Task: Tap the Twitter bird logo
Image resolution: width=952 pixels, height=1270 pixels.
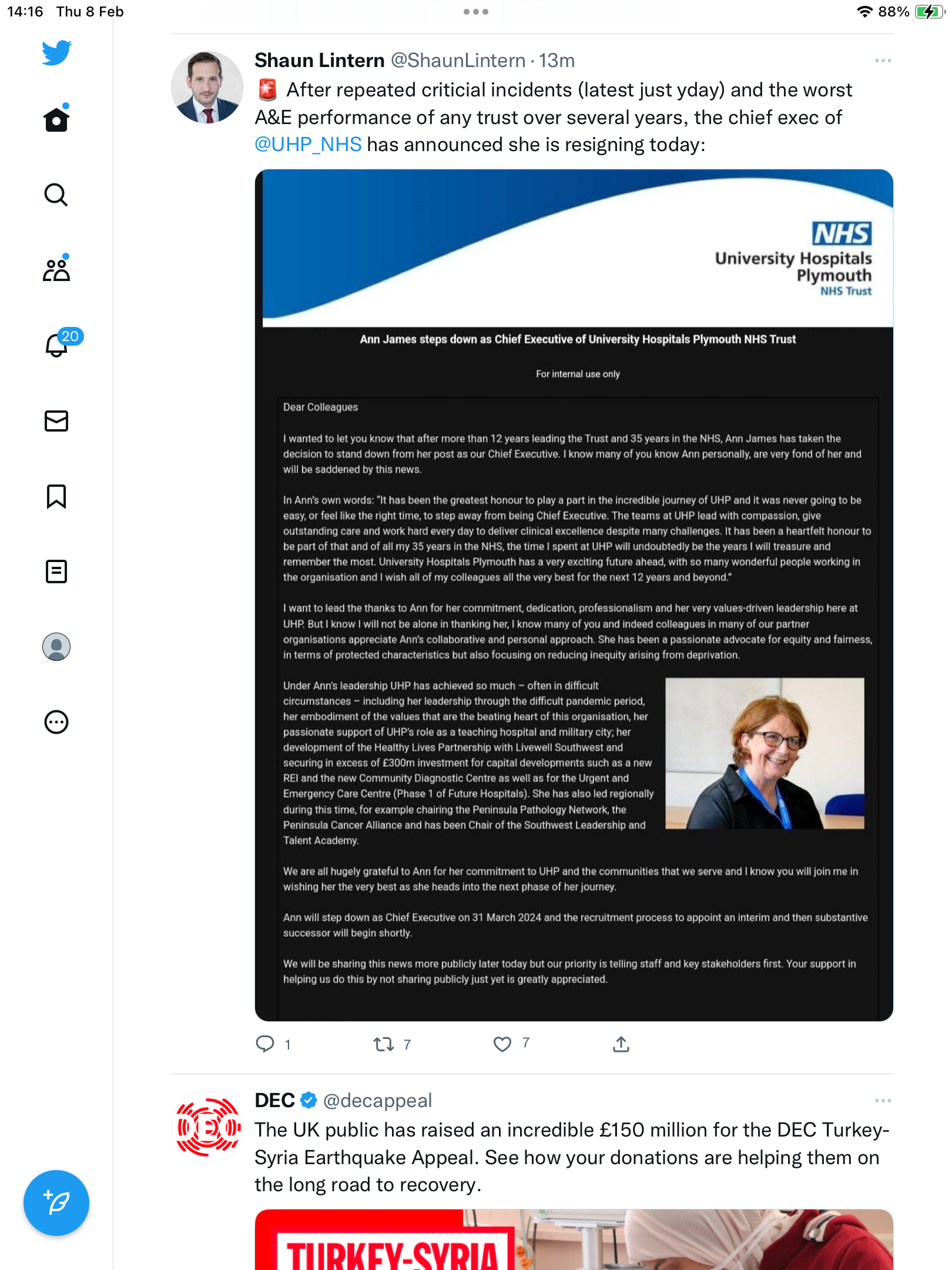Action: pyautogui.click(x=56, y=52)
